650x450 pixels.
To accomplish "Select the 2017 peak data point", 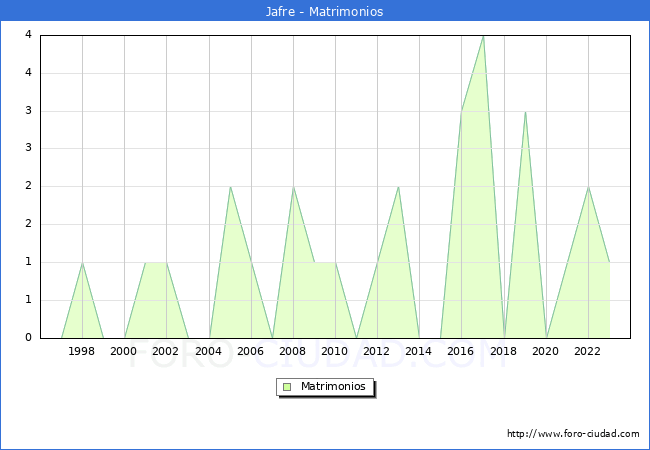I will 483,36.
